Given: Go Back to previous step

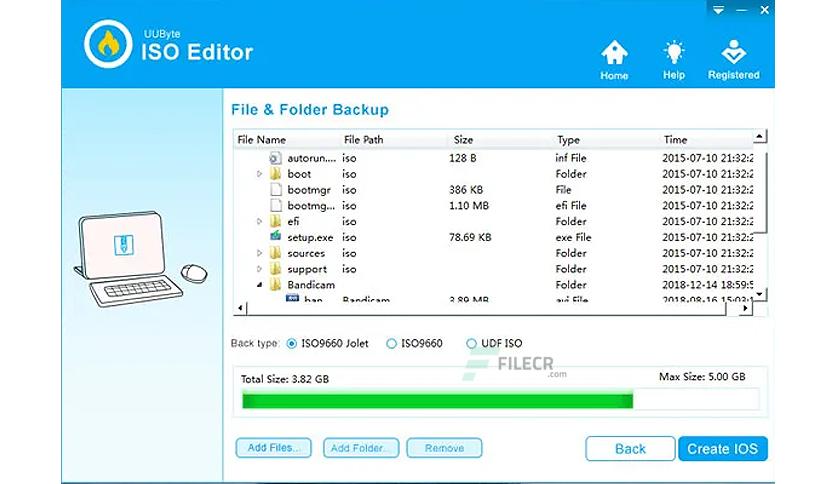Looking at the screenshot, I should click(x=630, y=449).
